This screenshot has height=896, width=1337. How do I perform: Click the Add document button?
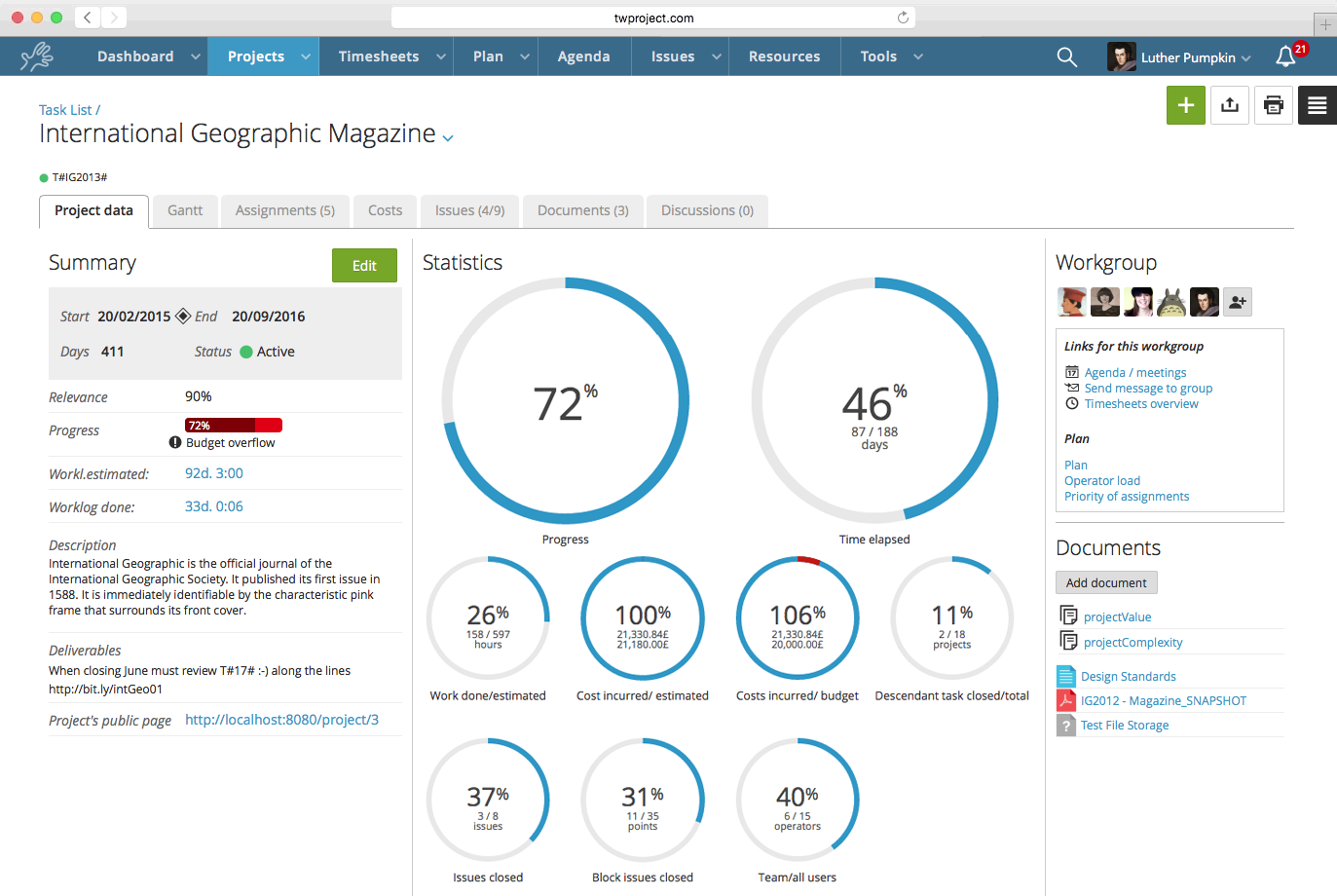pos(1106,582)
